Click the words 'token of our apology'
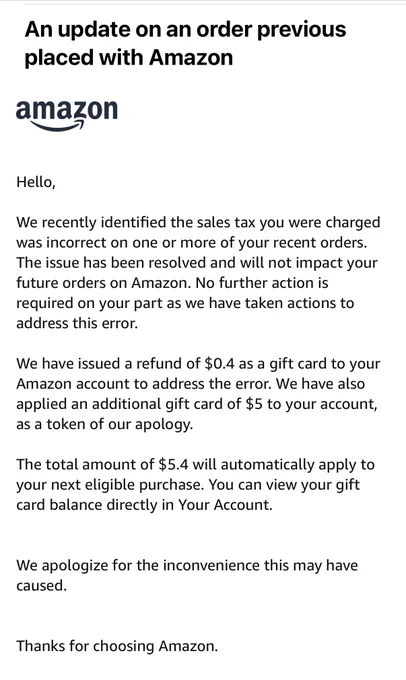 [119, 424]
